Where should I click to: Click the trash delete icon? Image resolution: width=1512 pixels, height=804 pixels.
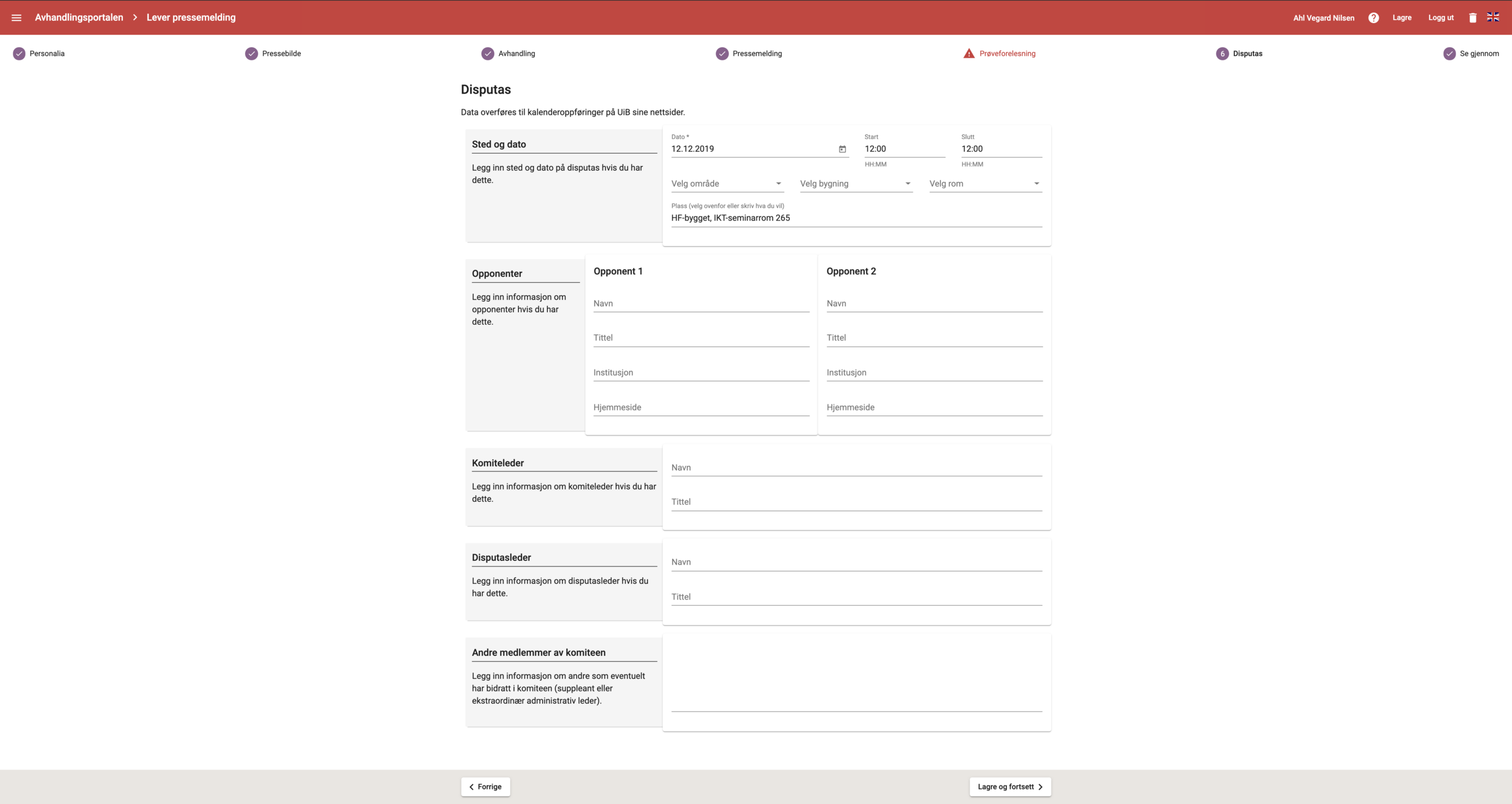(1473, 18)
